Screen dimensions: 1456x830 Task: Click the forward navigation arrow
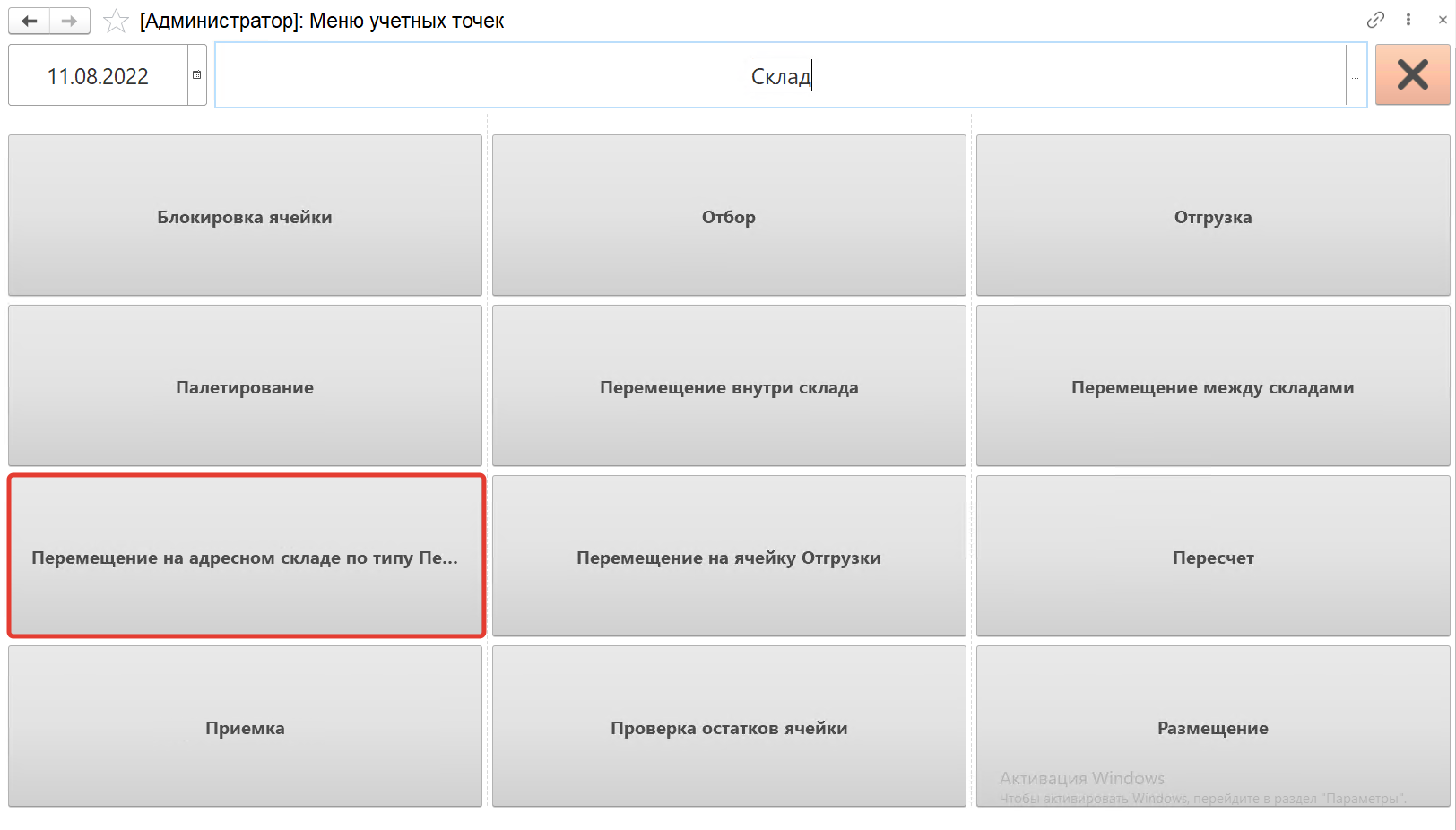point(69,21)
